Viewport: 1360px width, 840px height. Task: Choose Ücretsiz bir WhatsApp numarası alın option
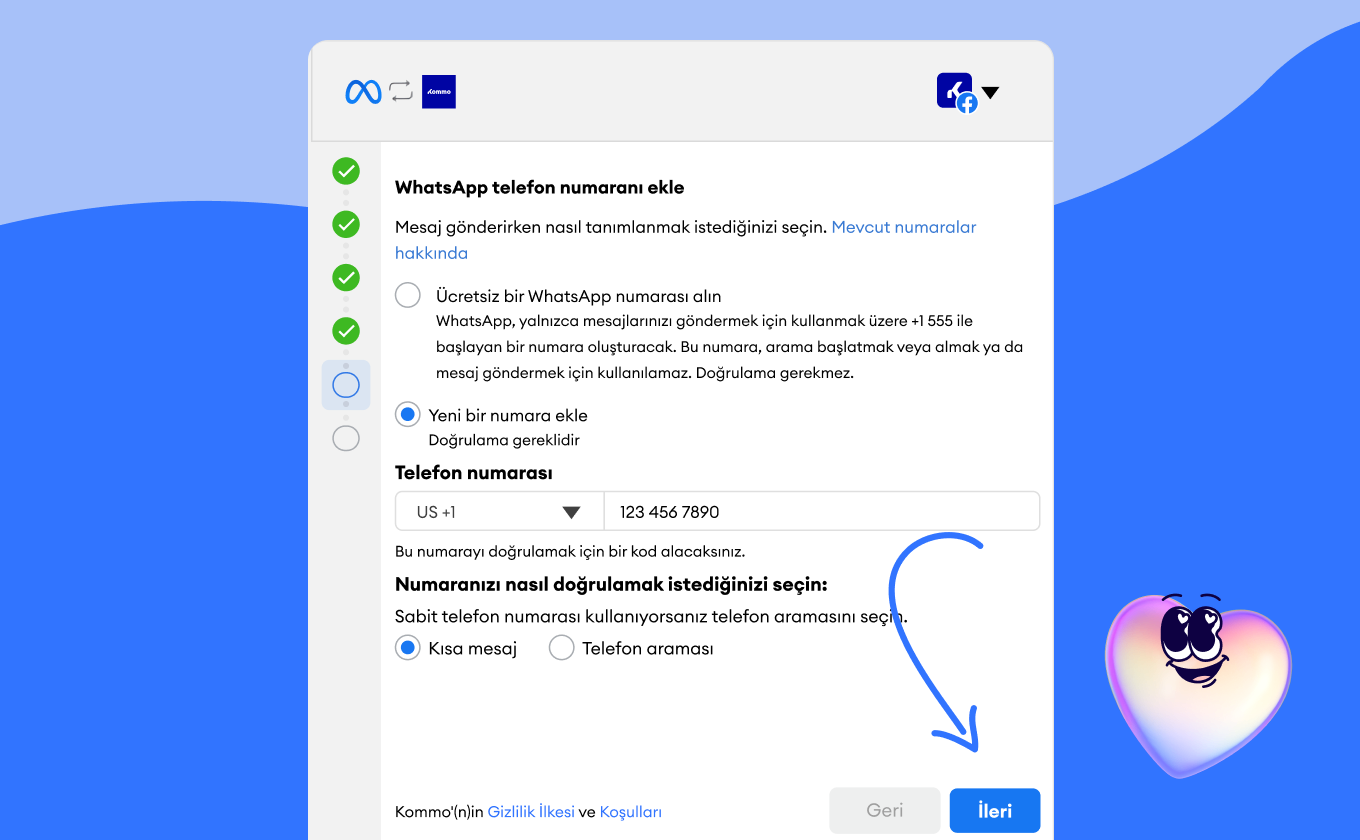pos(408,296)
